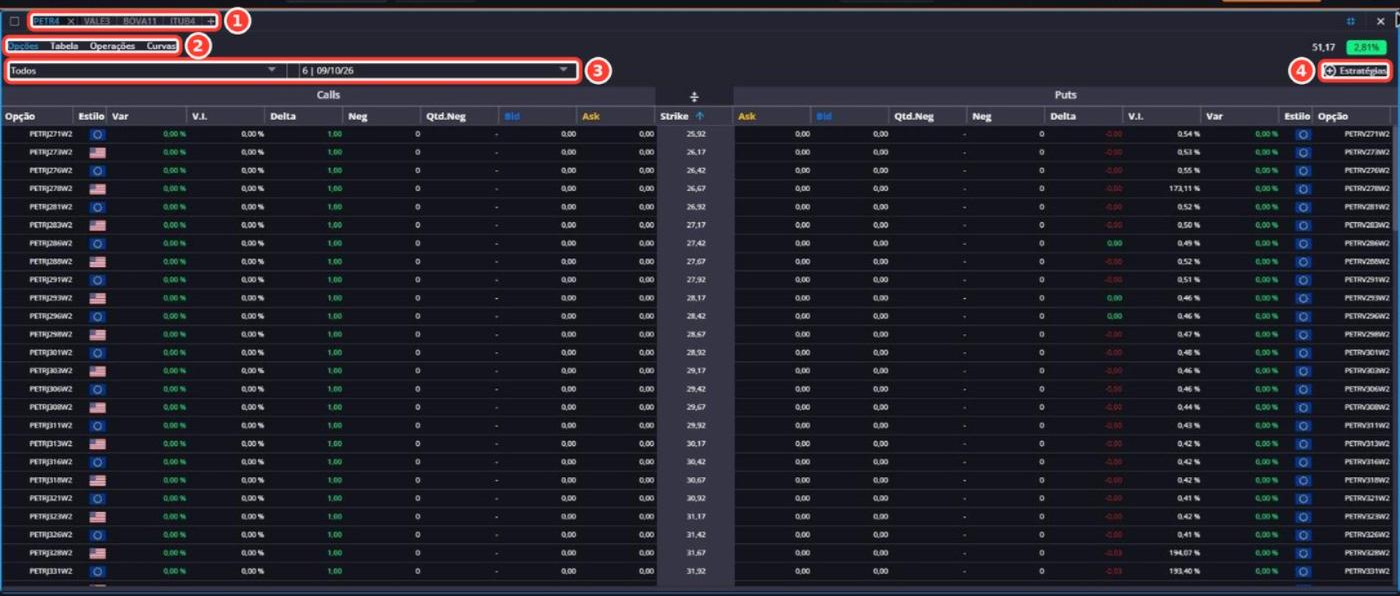Click the European style flag for PETRJ276W2

click(97, 170)
